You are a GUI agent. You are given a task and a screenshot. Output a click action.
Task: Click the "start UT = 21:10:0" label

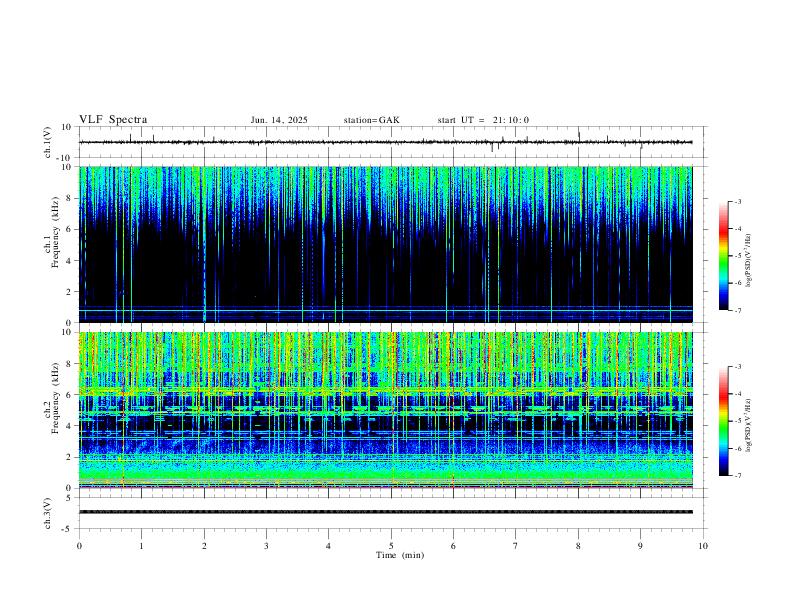pyautogui.click(x=483, y=120)
